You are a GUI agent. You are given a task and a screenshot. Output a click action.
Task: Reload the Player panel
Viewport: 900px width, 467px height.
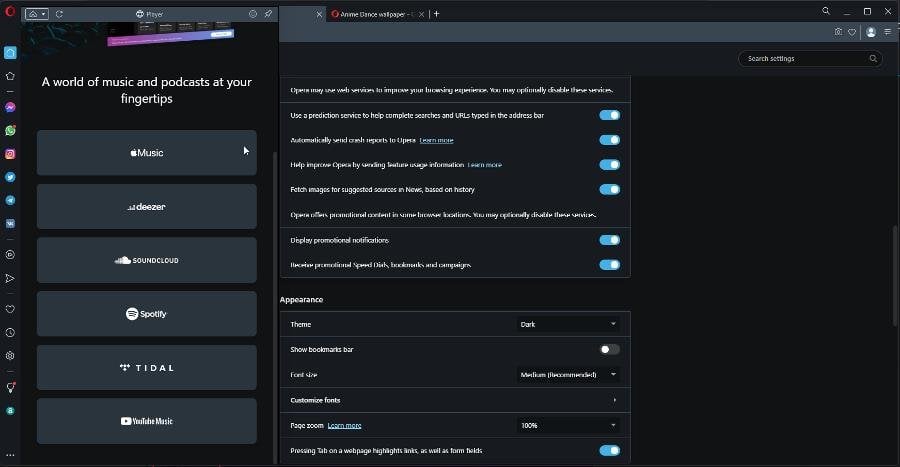60,14
